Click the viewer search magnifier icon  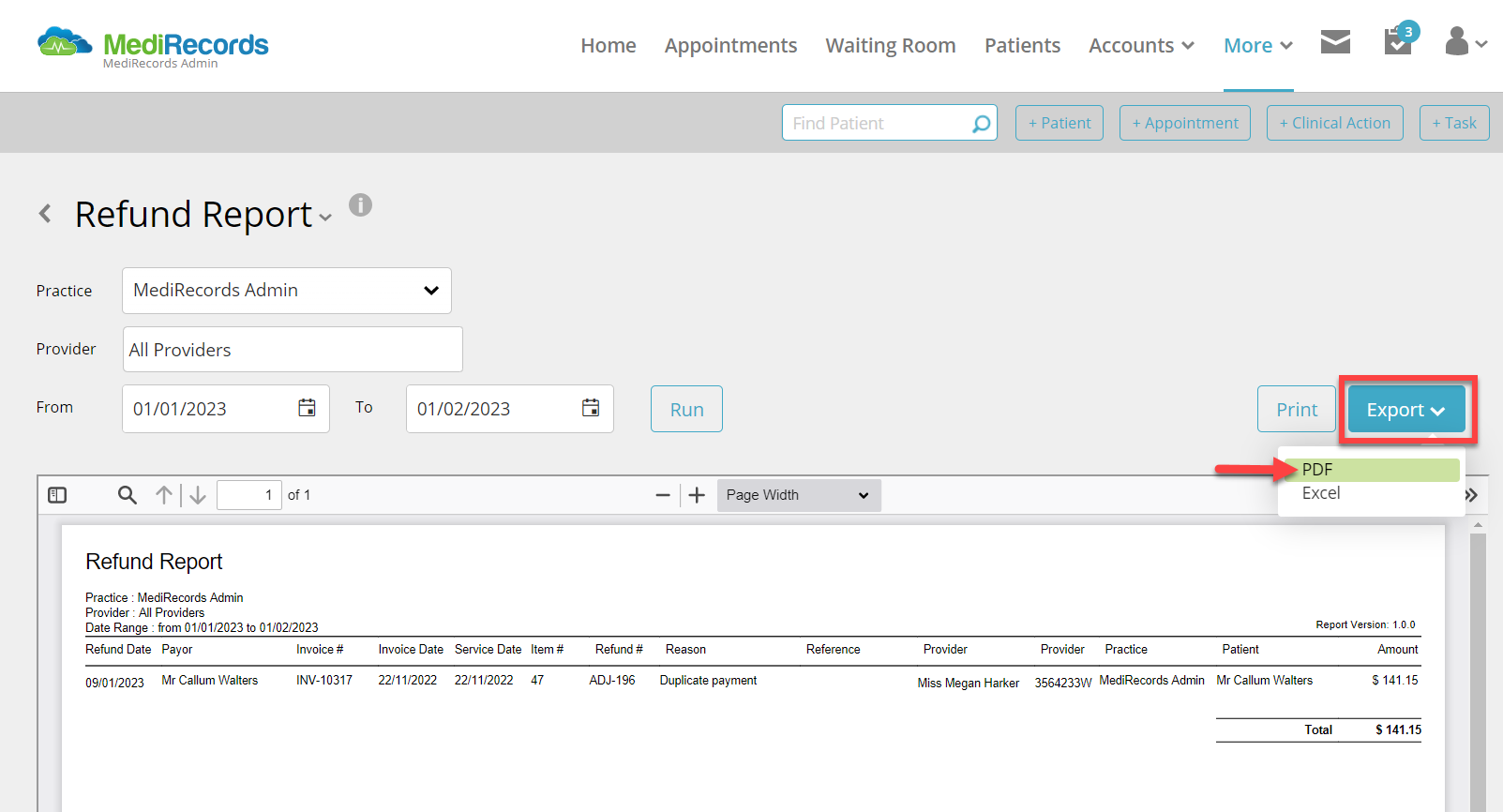tap(128, 494)
